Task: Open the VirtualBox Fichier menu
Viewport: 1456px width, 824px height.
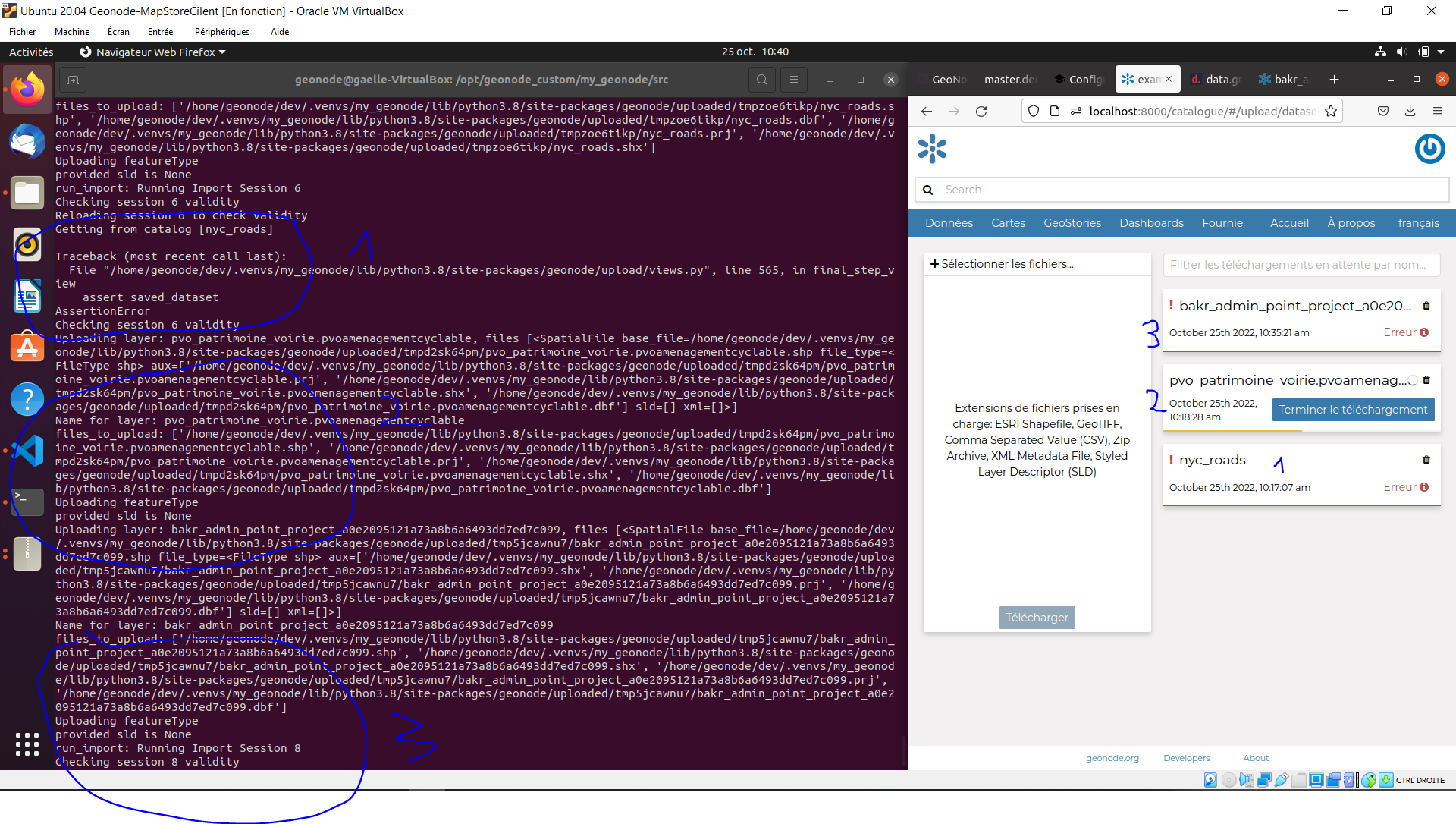Action: click(23, 32)
